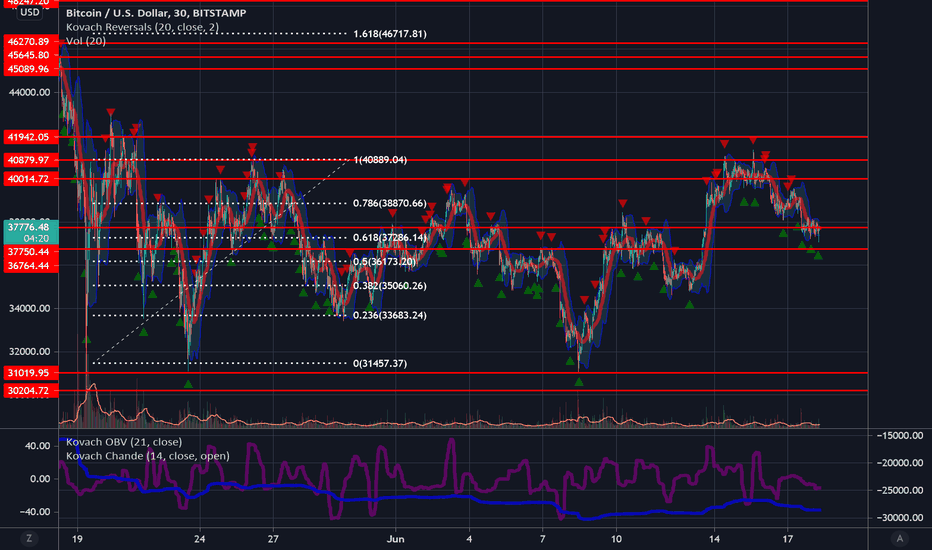This screenshot has width=932, height=550.
Task: Click the 45645.80 red price label
Action: tap(31, 55)
